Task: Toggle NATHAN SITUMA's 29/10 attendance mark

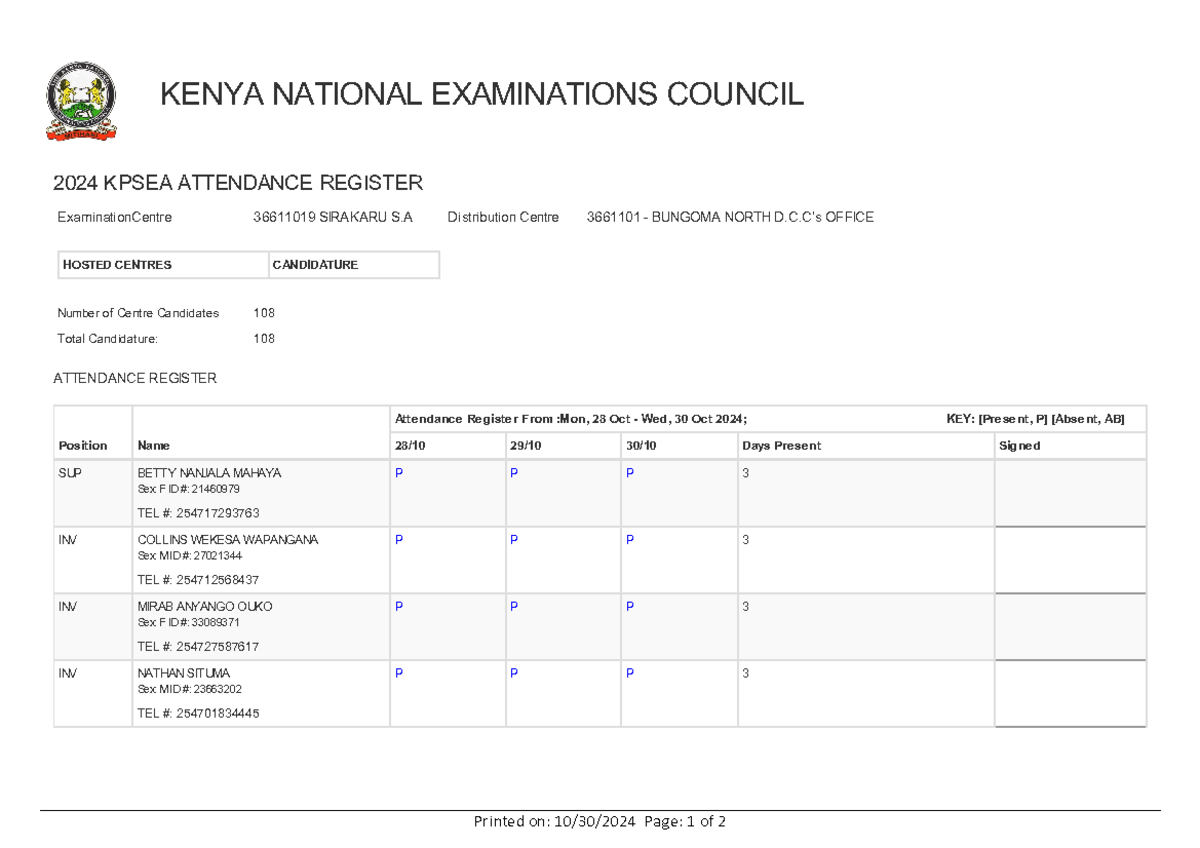Action: click(x=514, y=673)
